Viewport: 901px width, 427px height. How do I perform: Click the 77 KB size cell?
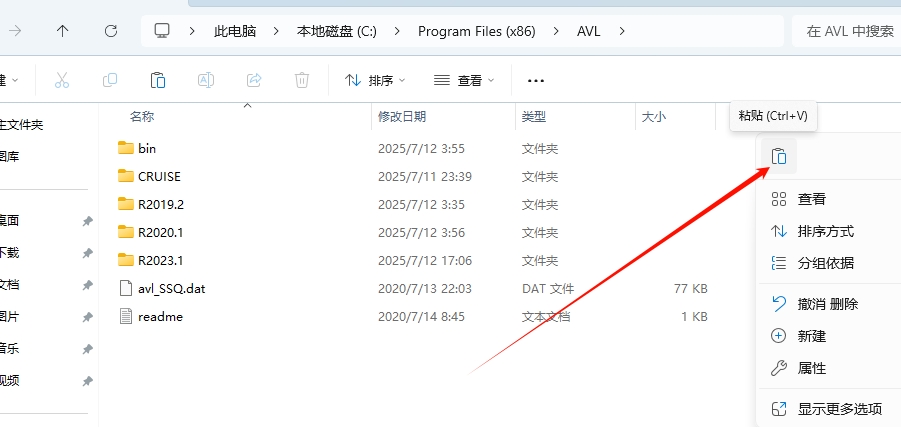pyautogui.click(x=691, y=288)
